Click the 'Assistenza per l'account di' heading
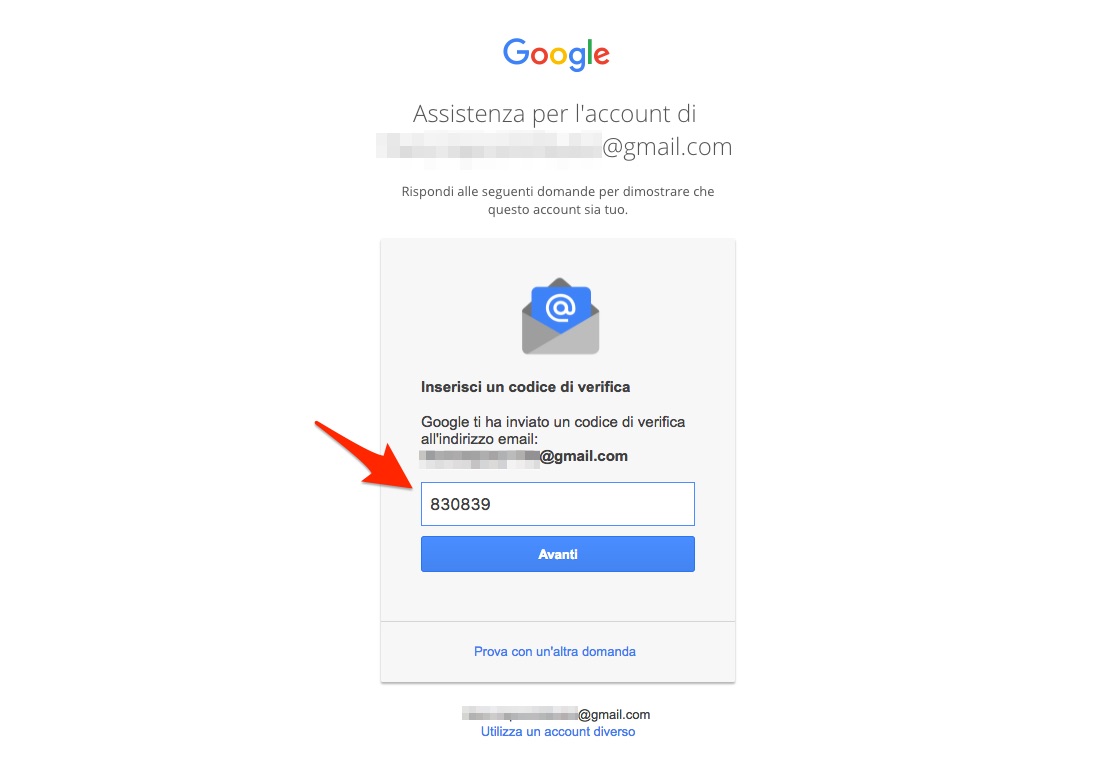The image size is (1114, 776). (x=555, y=114)
